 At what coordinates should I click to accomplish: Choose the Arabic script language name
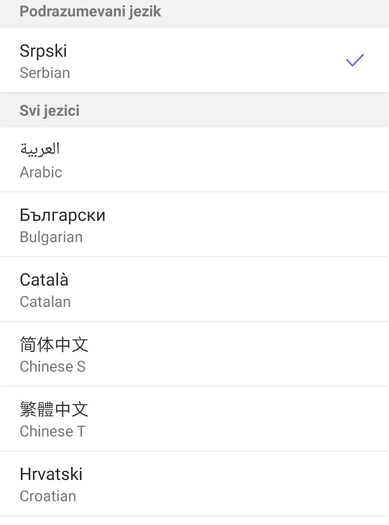pyautogui.click(x=40, y=149)
